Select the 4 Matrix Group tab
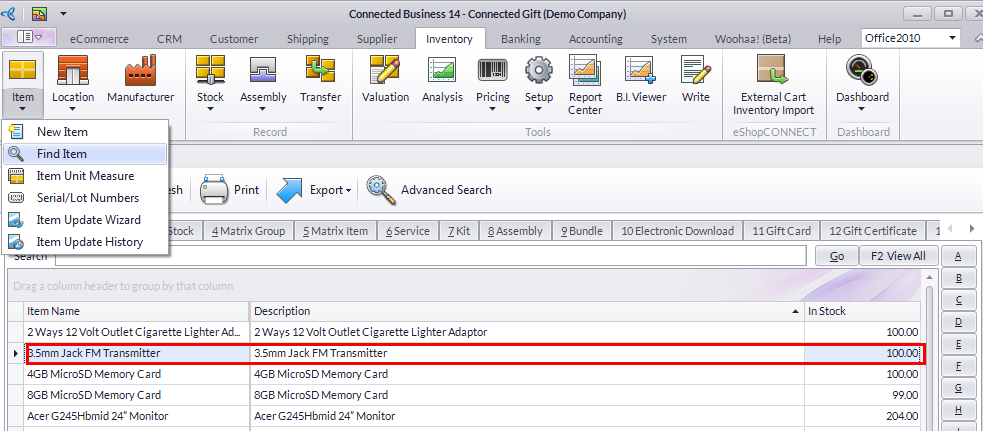Viewport: 983px width, 431px height. tap(248, 231)
